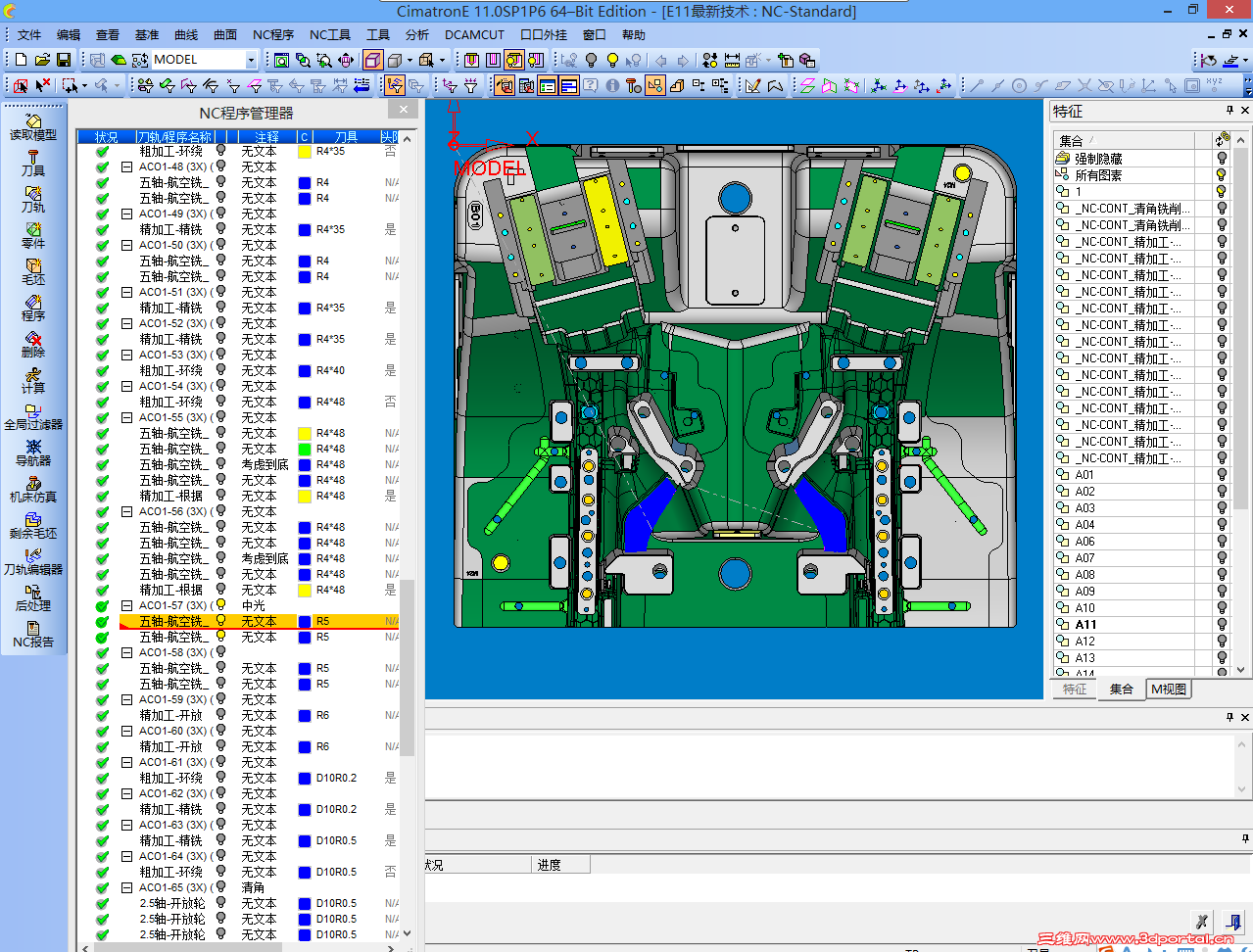The width and height of the screenshot is (1253, 952).
Task: Open the render mode dropdown arrow beside the cube icon
Action: click(410, 60)
